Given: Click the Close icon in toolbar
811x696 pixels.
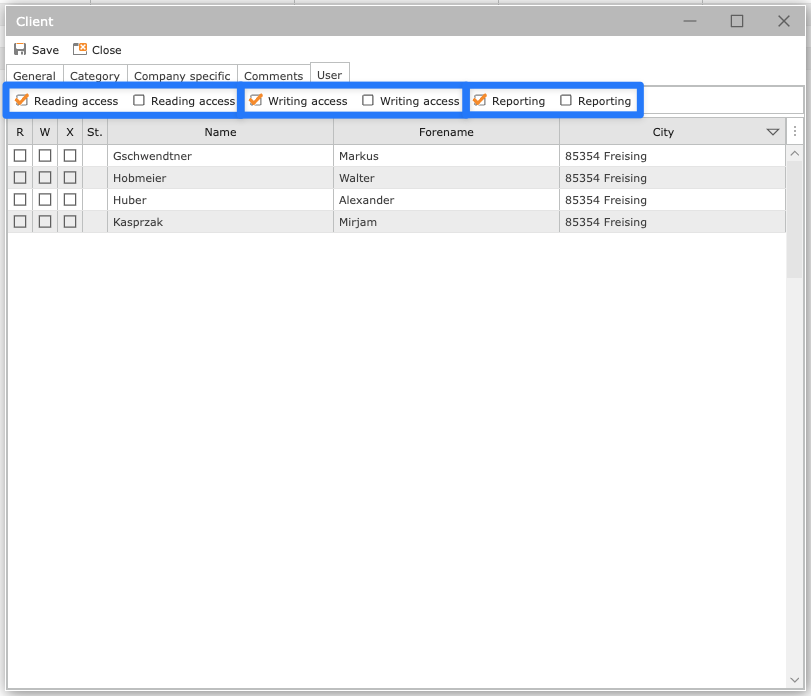Looking at the screenshot, I should click(80, 49).
